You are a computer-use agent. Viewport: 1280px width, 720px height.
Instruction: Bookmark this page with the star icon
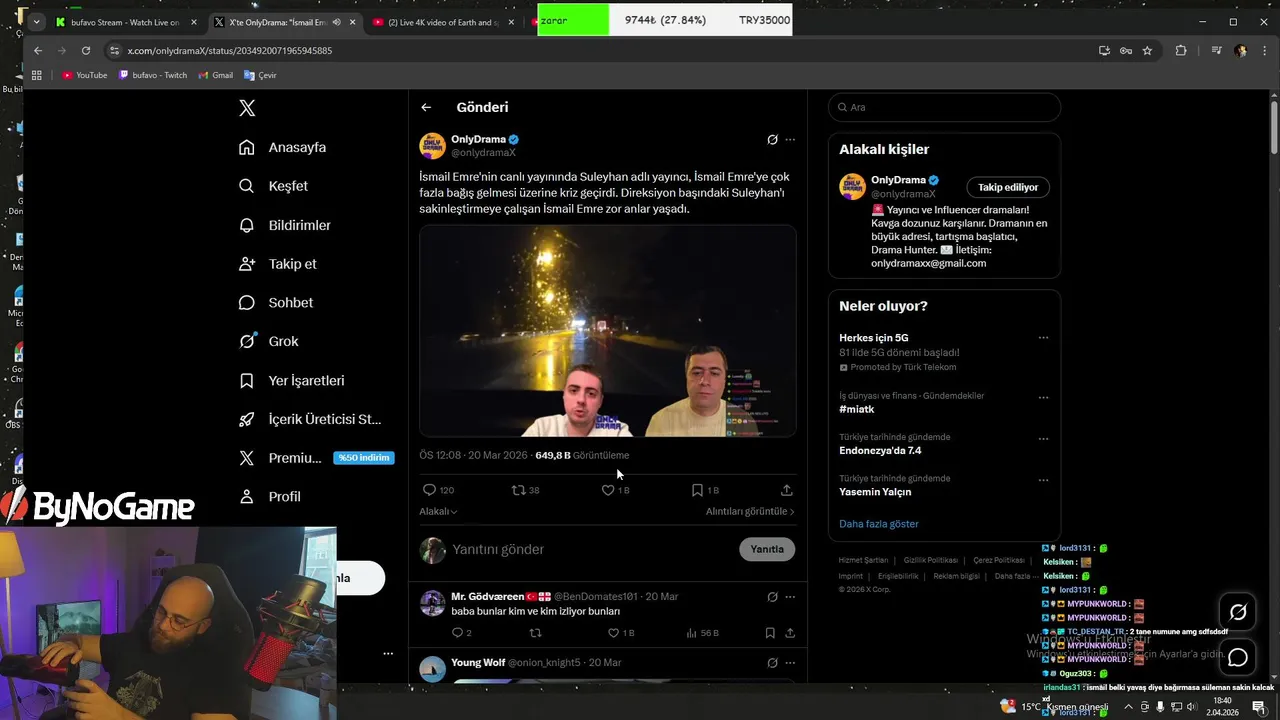[x=1147, y=51]
